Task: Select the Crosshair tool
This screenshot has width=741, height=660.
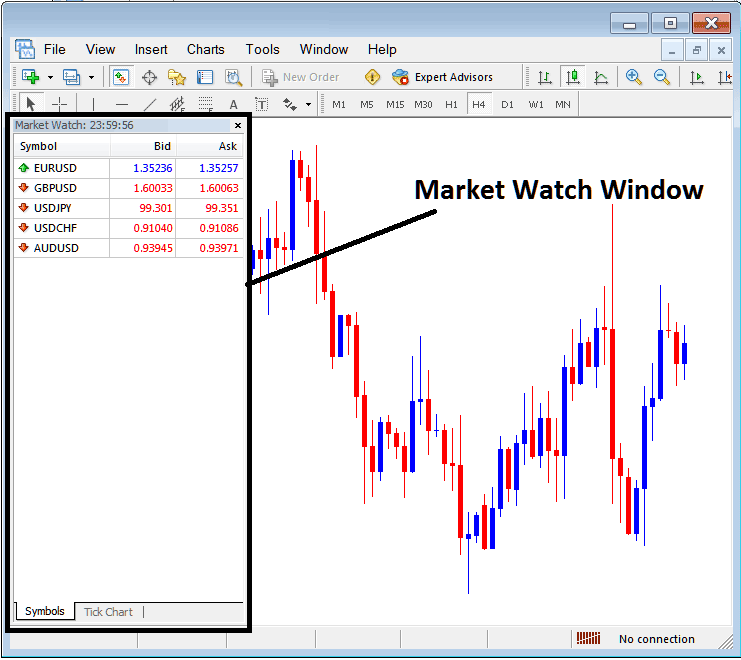Action: pos(59,104)
